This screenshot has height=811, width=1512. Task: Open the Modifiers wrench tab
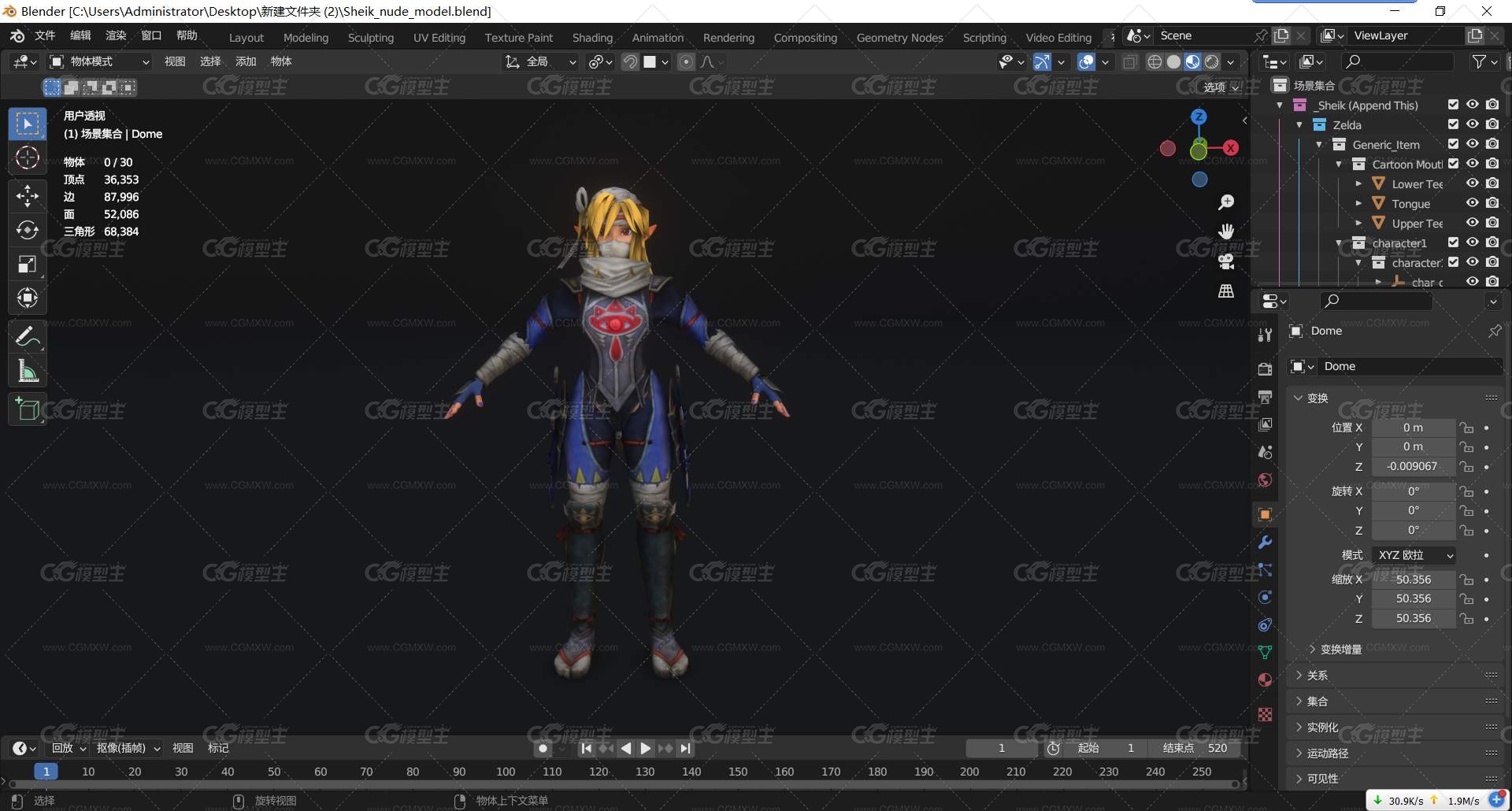pos(1265,542)
